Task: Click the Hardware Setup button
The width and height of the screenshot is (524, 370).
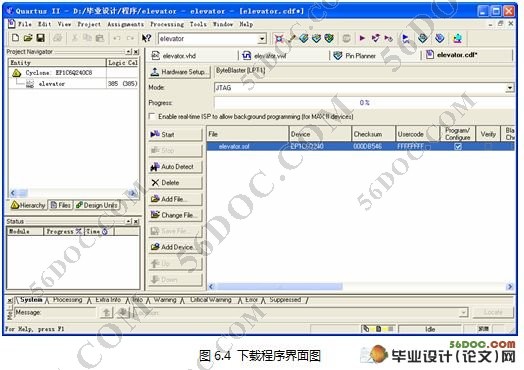Action: point(179,72)
